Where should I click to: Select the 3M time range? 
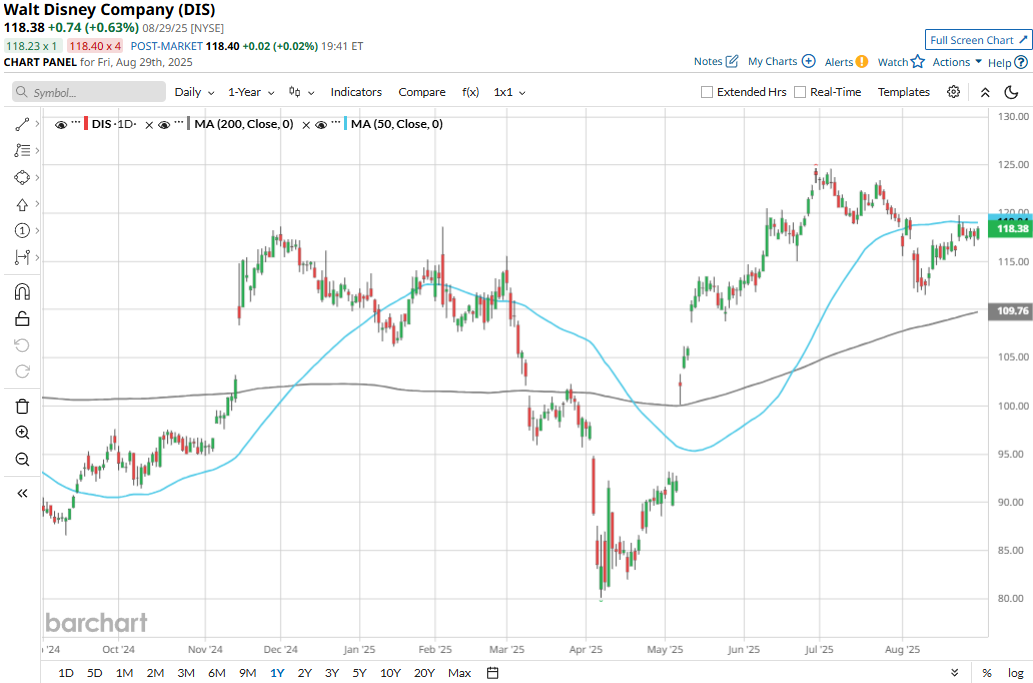pyautogui.click(x=186, y=672)
